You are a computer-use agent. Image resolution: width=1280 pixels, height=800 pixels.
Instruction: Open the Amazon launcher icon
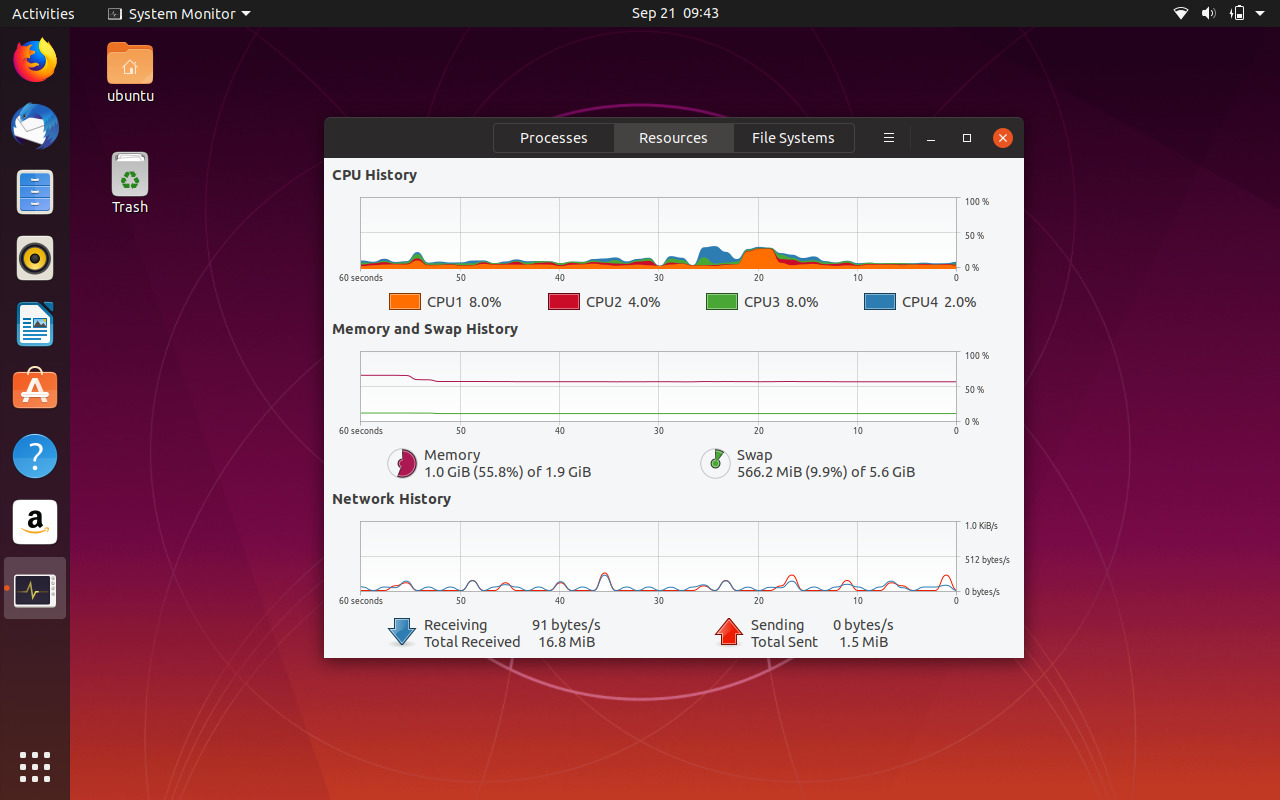coord(34,521)
